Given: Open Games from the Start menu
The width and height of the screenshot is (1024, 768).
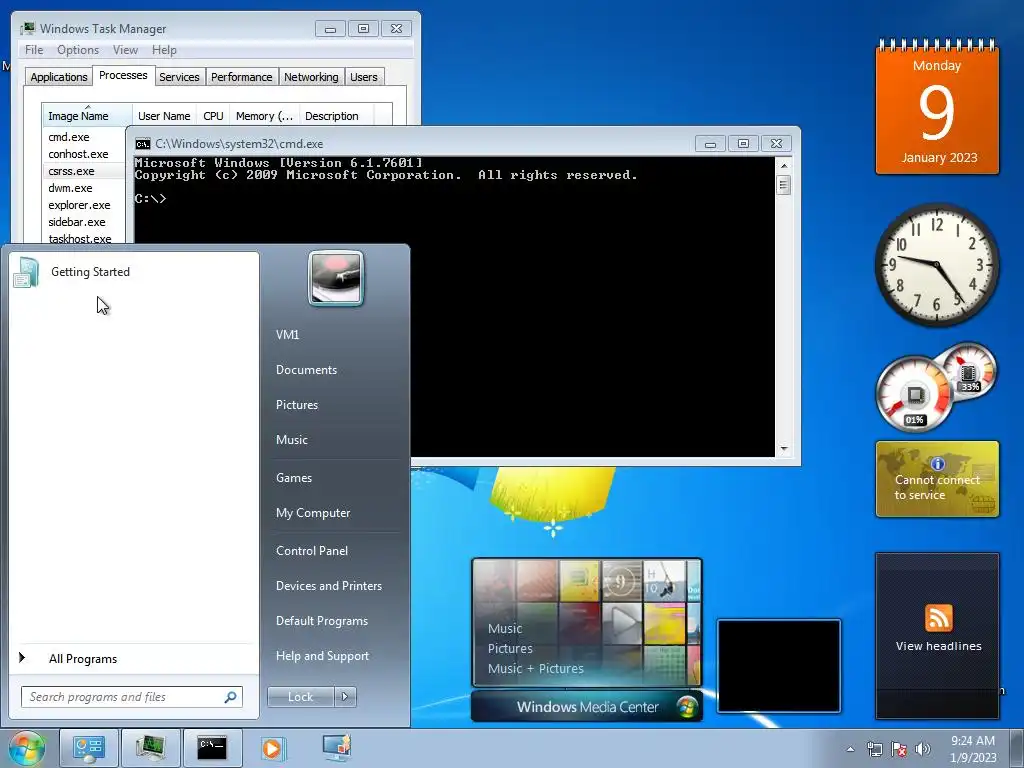Looking at the screenshot, I should (294, 478).
